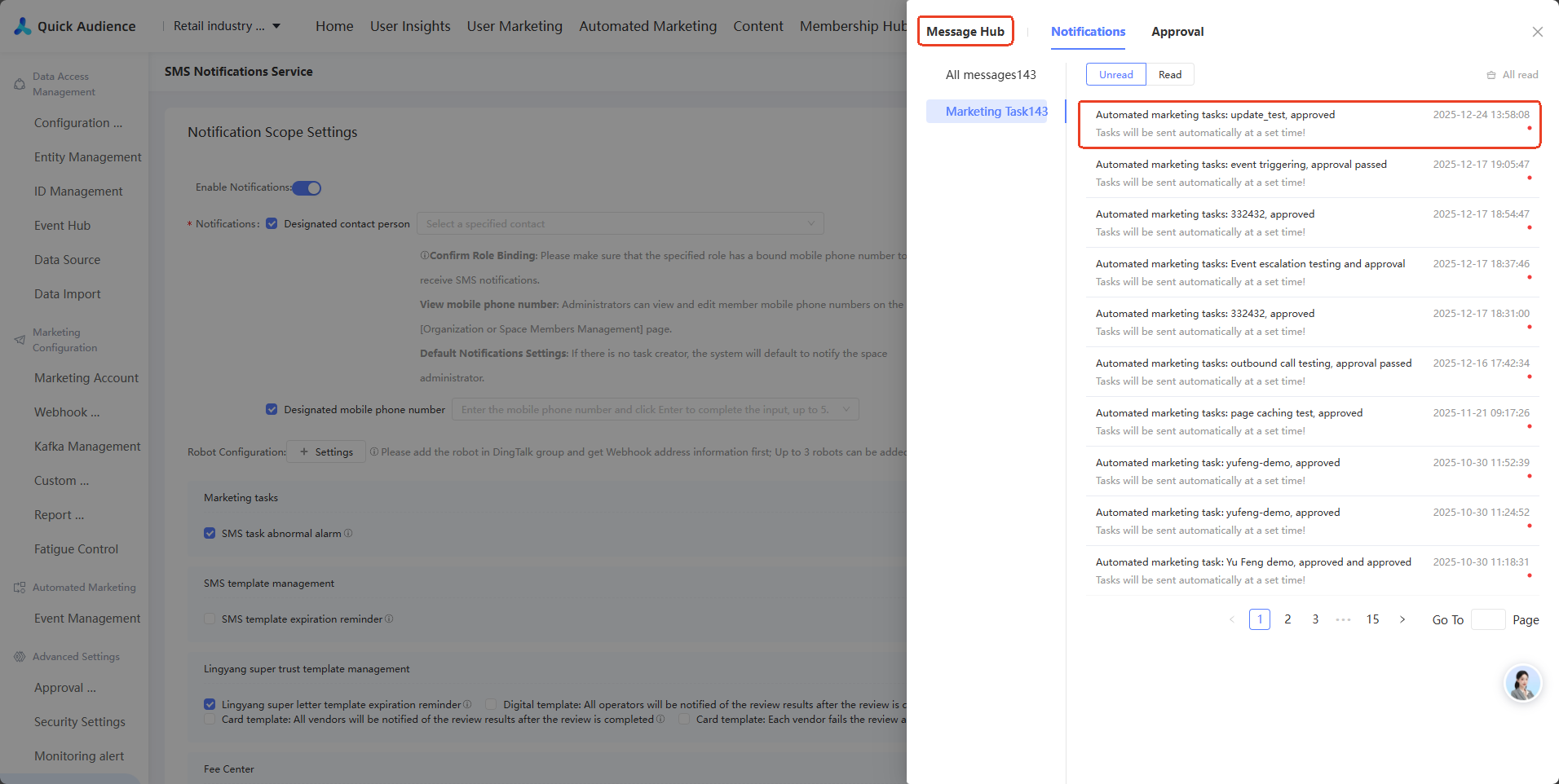Open the Automated Marketing top menu
Image resolution: width=1559 pixels, height=784 pixels.
(x=647, y=26)
